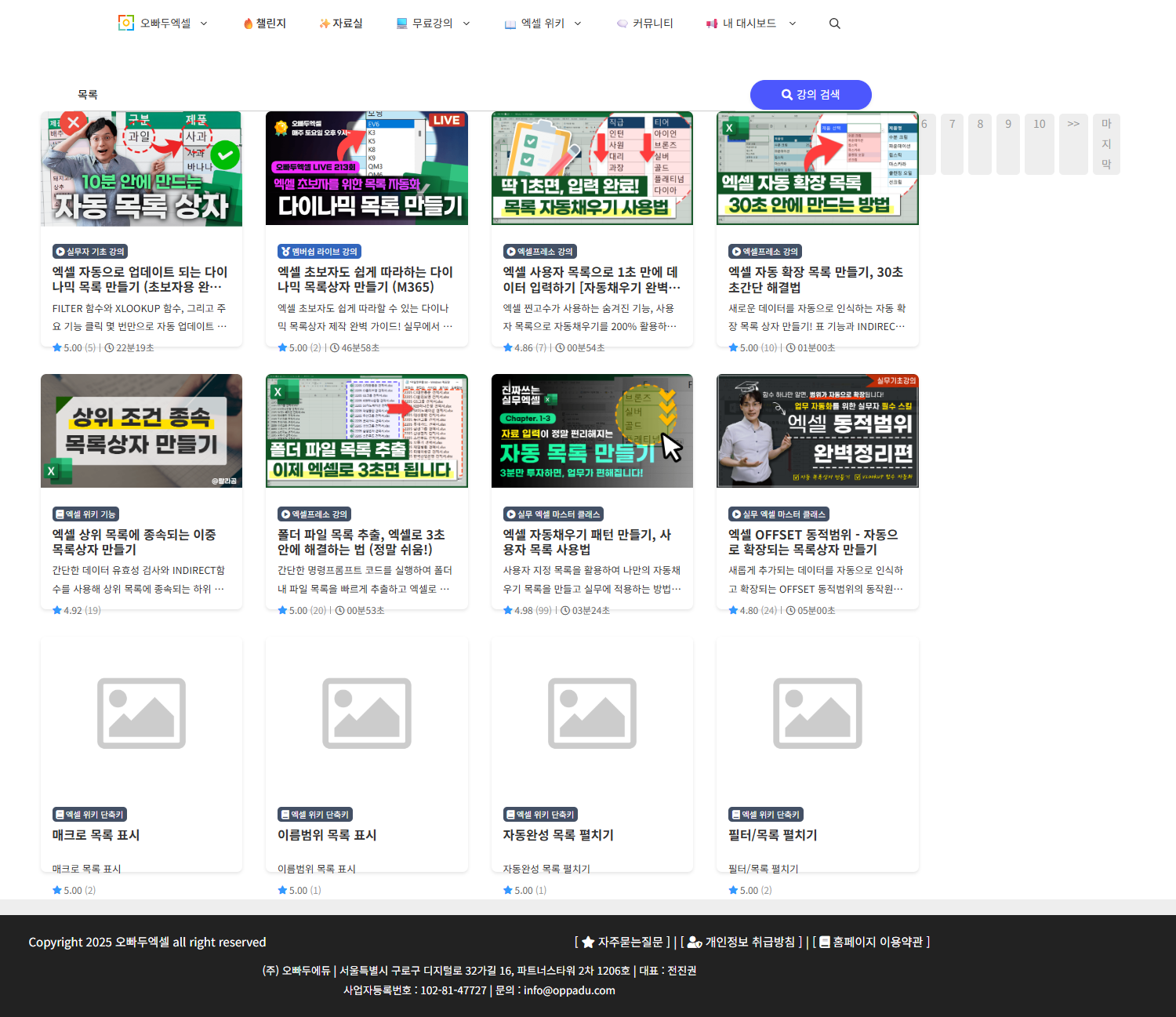The height and width of the screenshot is (1017, 1176).
Task: Open the 챌린지 menu item
Action: pyautogui.click(x=264, y=23)
